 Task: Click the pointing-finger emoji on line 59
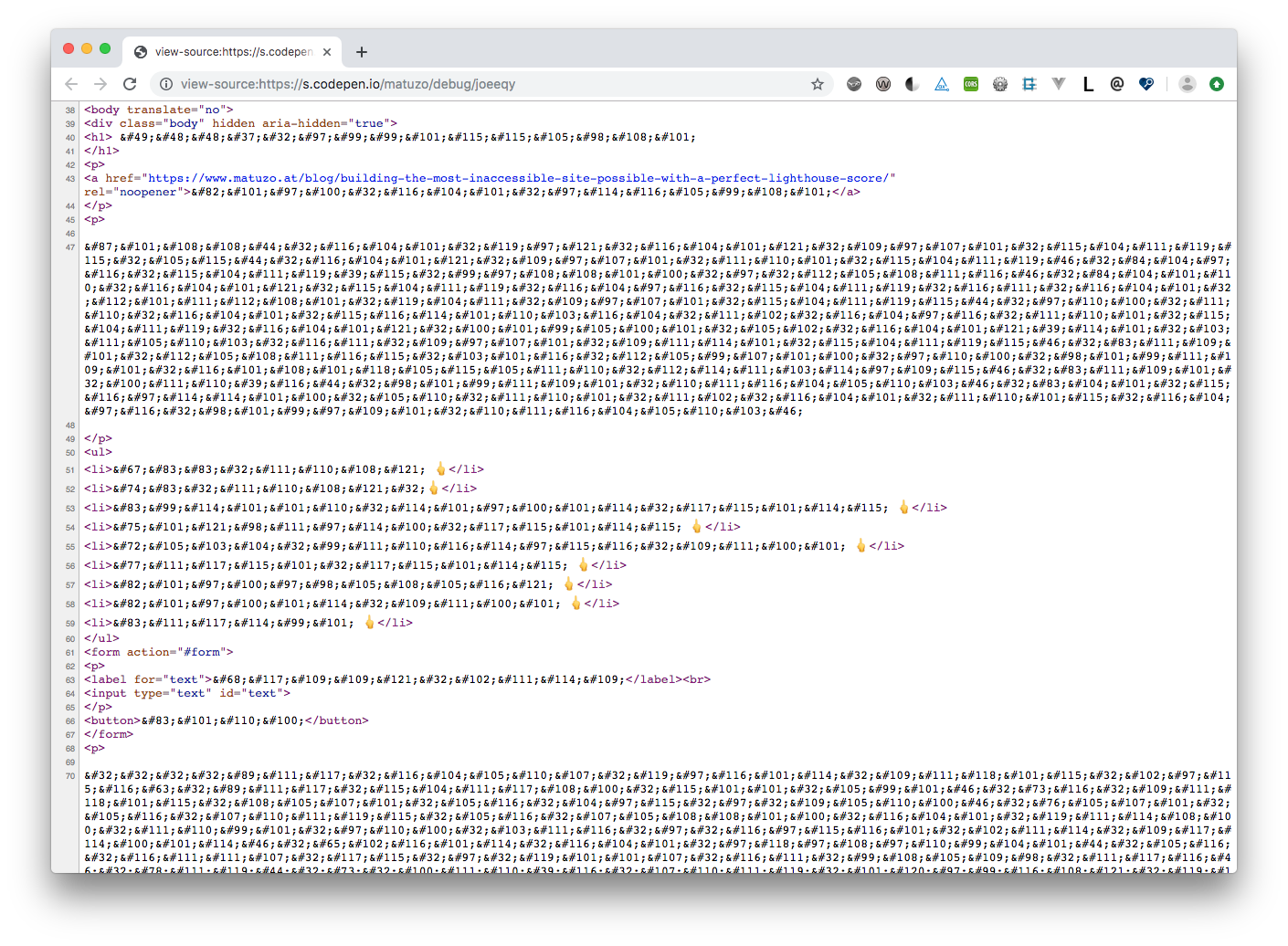tap(369, 623)
